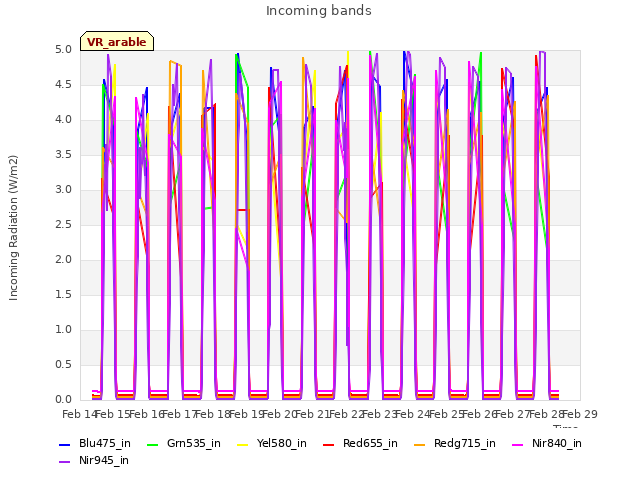Click the VR_arable annotation label
The height and width of the screenshot is (480, 640).
(117, 42)
